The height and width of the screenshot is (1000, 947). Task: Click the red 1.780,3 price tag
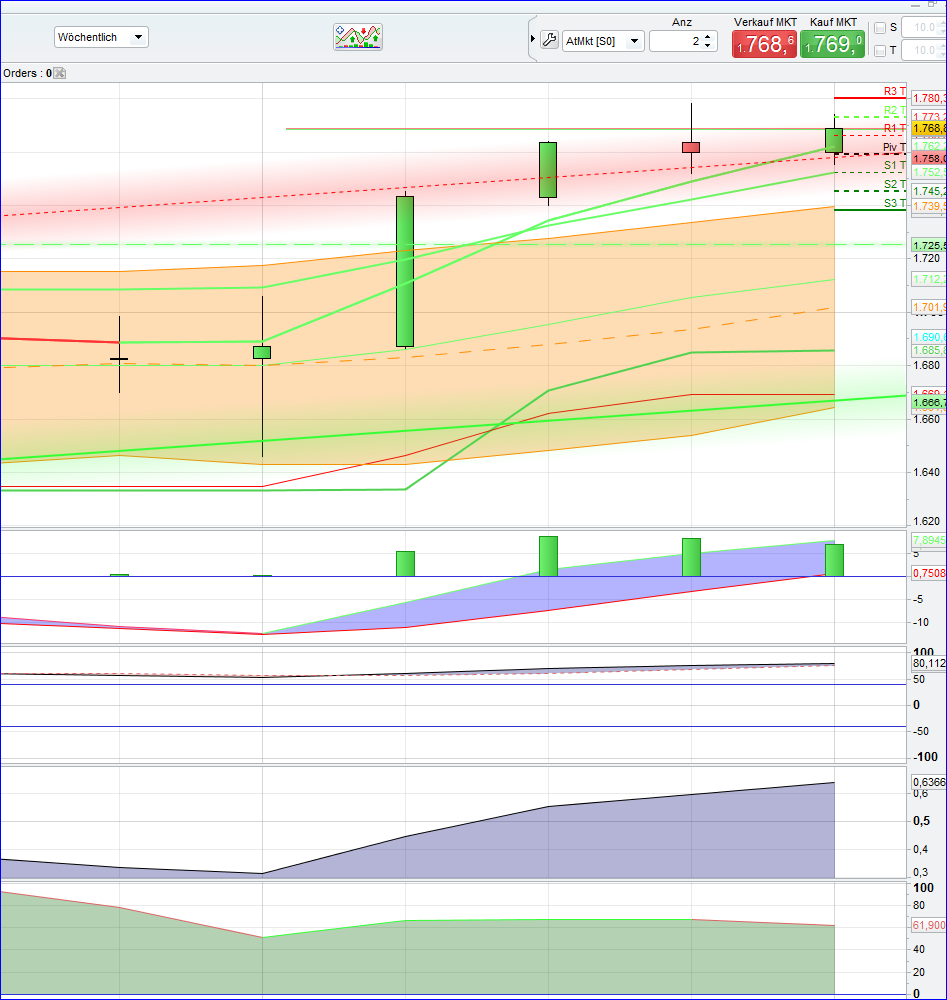[x=929, y=98]
